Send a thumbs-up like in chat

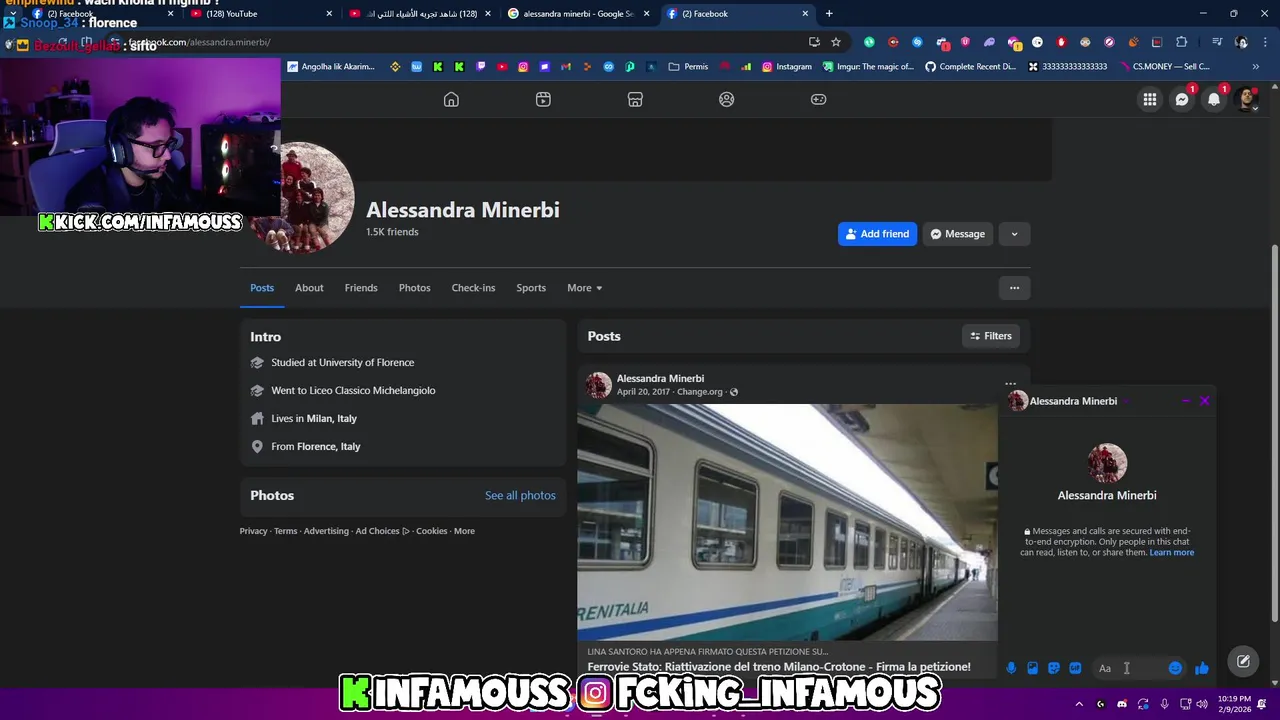click(1202, 668)
